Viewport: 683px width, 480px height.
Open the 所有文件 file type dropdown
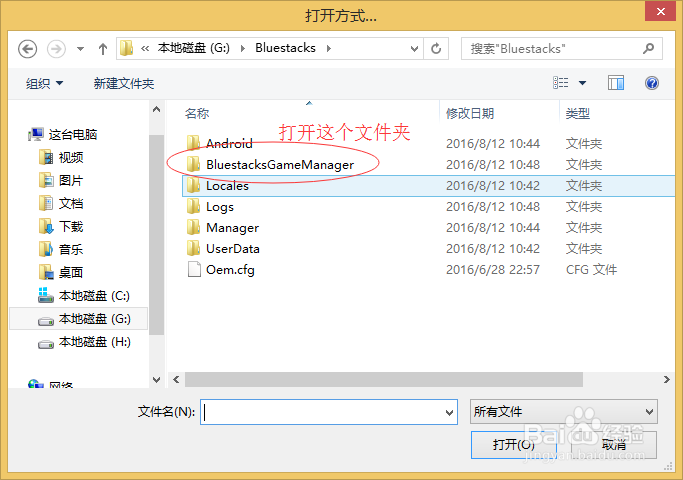pyautogui.click(x=564, y=412)
